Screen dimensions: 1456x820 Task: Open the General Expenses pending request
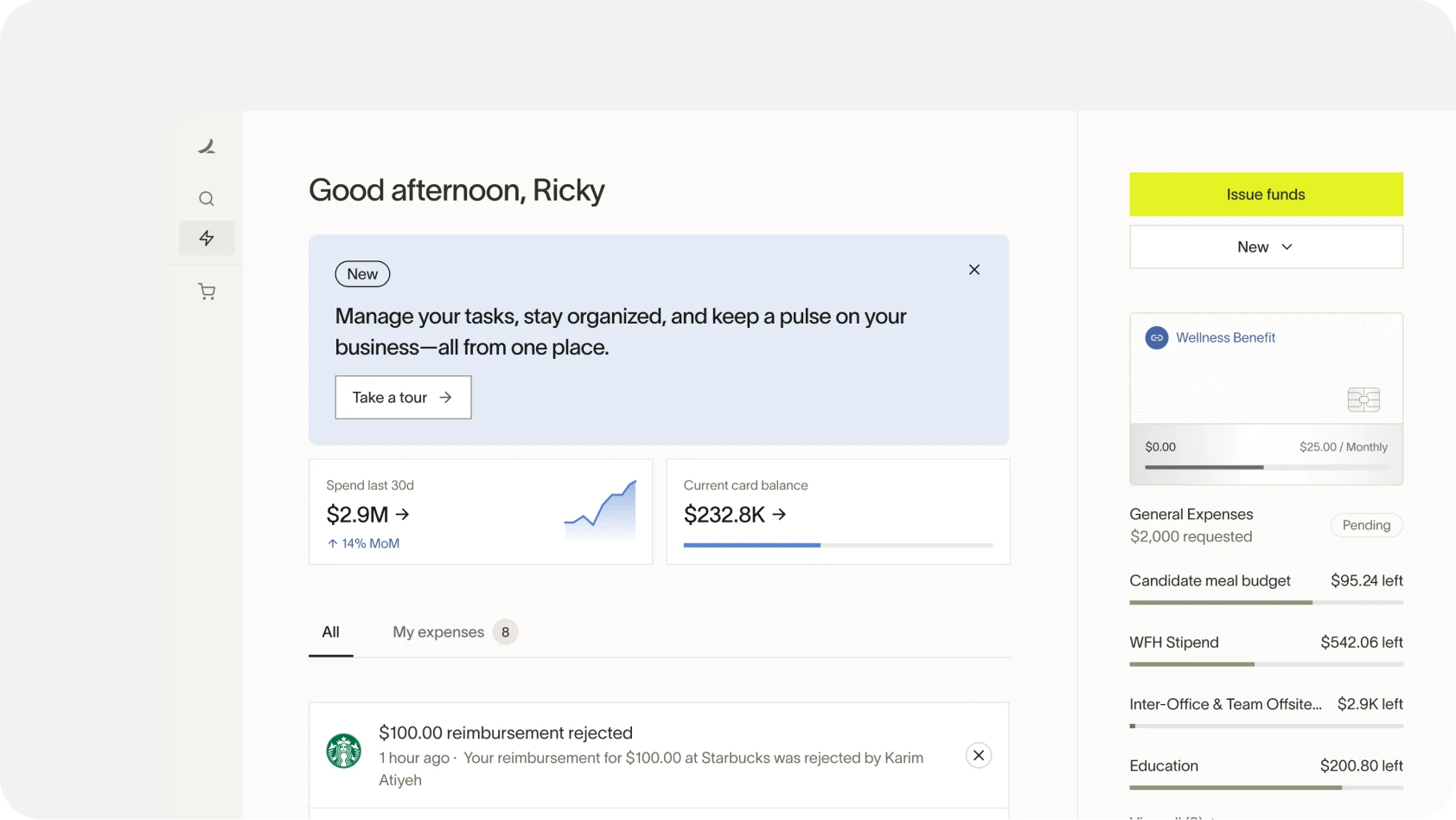(x=1265, y=525)
